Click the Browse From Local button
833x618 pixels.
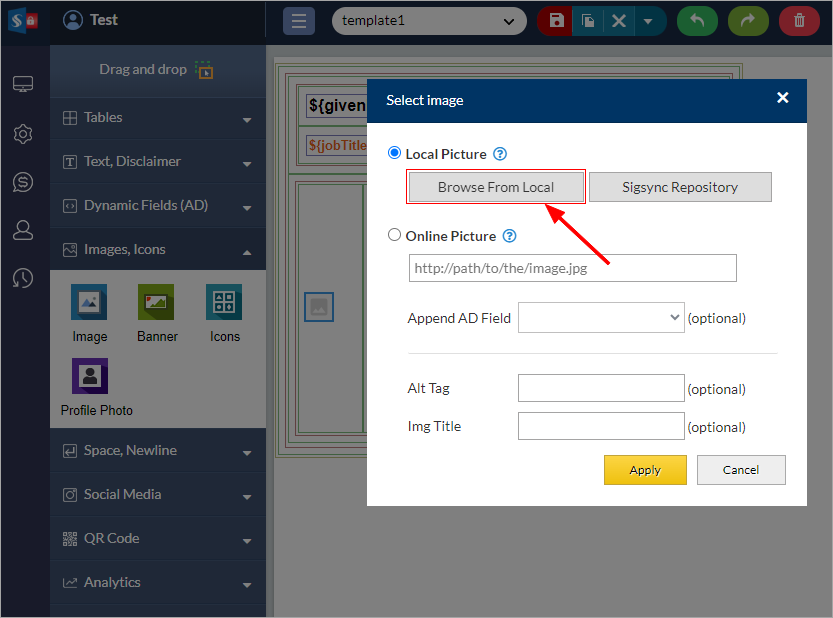pyautogui.click(x=496, y=187)
